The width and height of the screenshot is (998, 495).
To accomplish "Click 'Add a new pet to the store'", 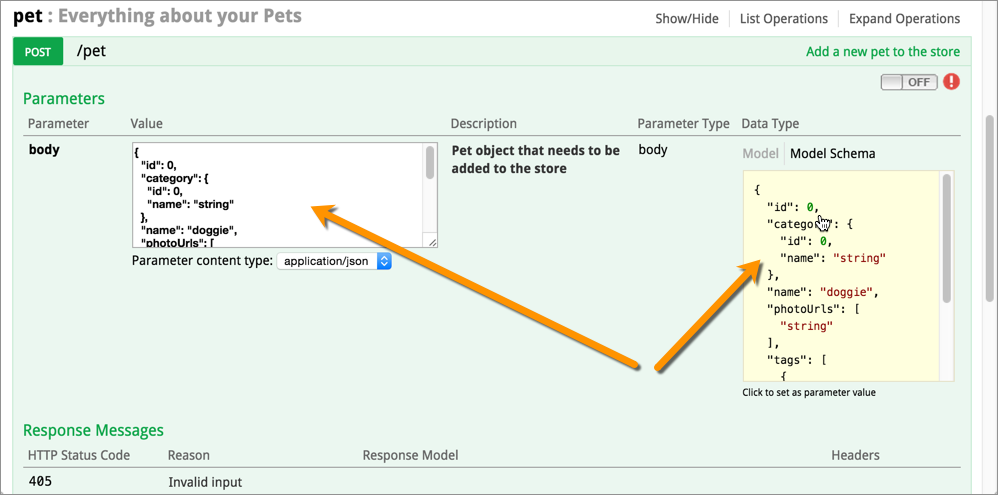I will [x=882, y=52].
